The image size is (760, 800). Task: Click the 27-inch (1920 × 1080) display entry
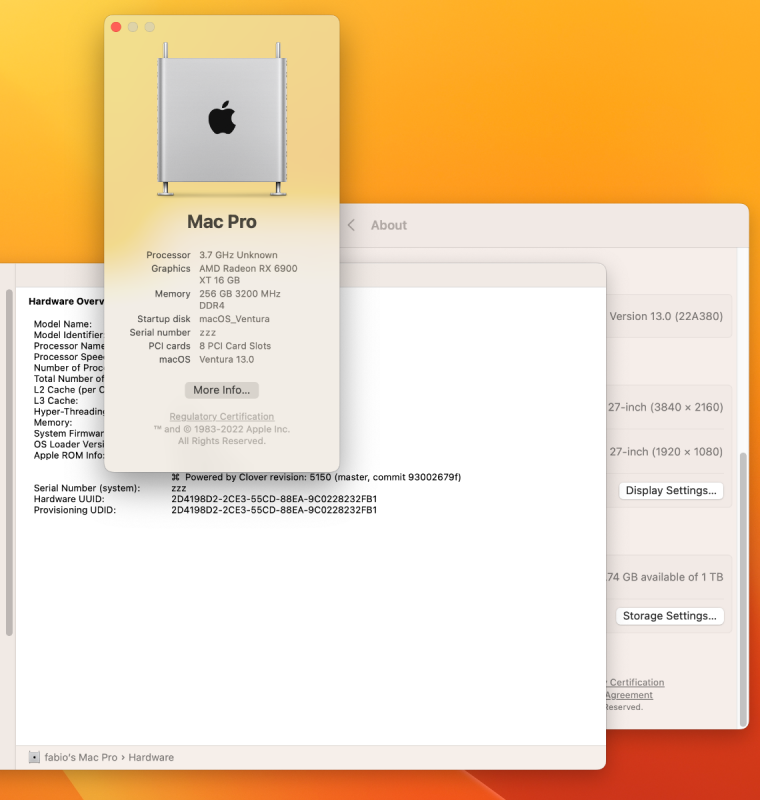point(666,452)
